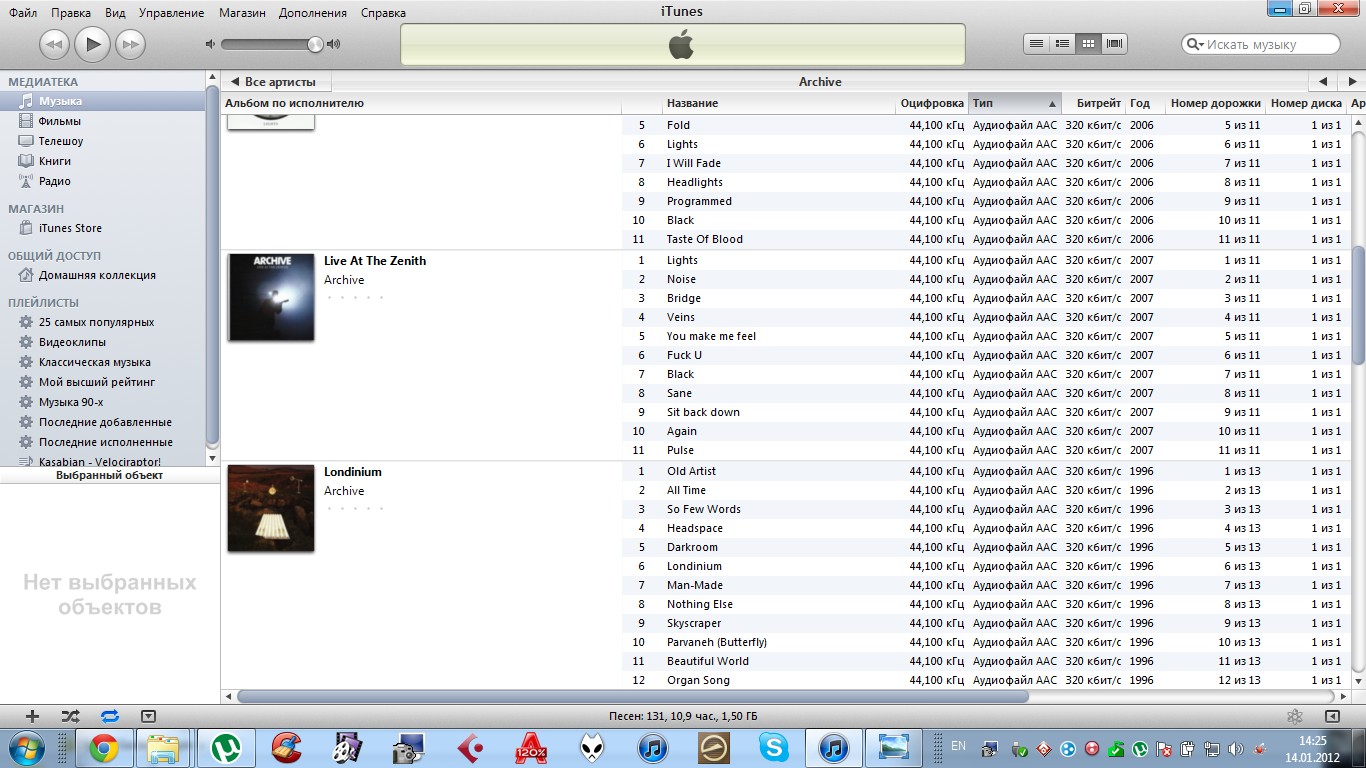Open the search magnifier options dropdown

point(1195,44)
